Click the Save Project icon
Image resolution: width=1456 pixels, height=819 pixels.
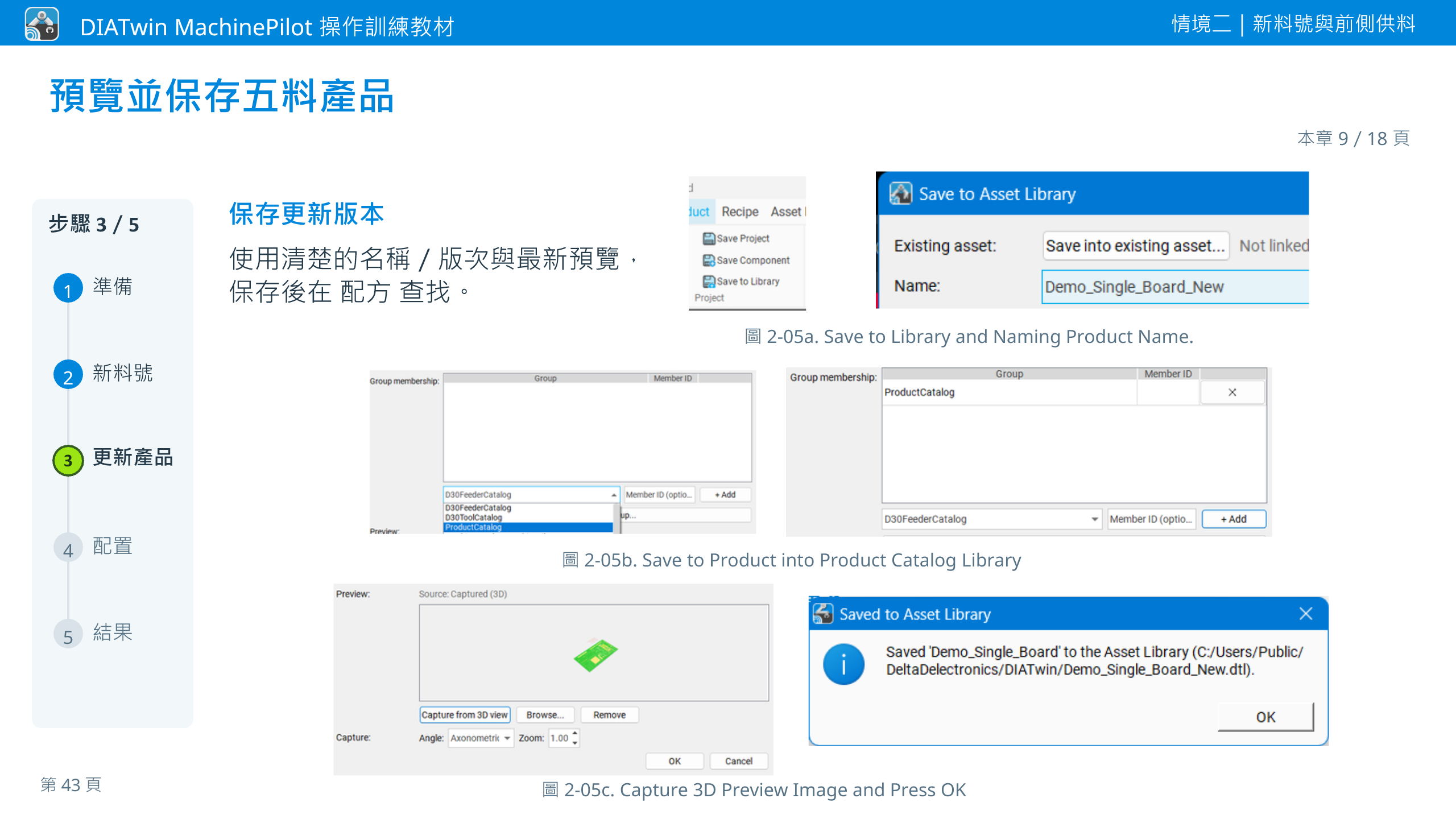pos(709,238)
